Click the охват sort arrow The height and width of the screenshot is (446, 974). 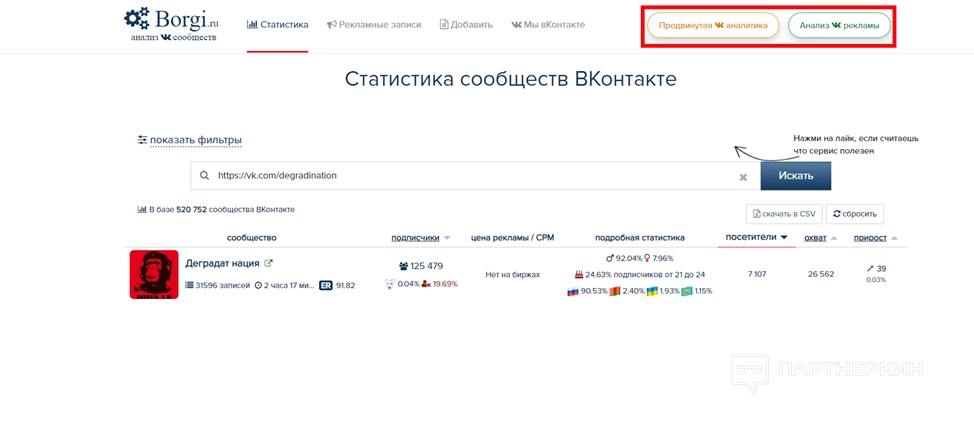(834, 239)
